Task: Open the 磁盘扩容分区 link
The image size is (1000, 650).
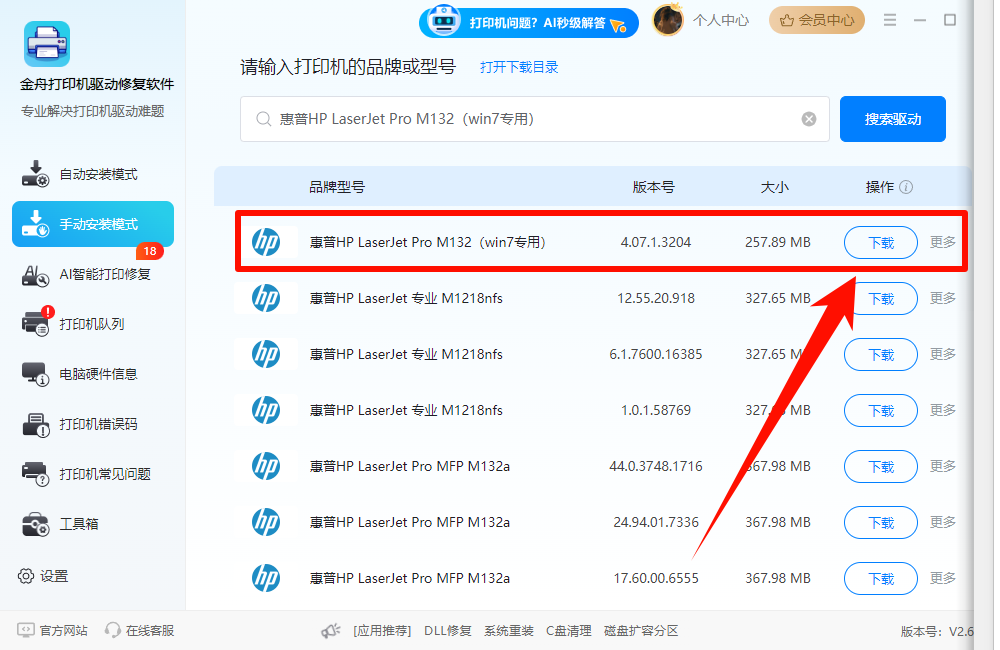Action: coord(641,631)
